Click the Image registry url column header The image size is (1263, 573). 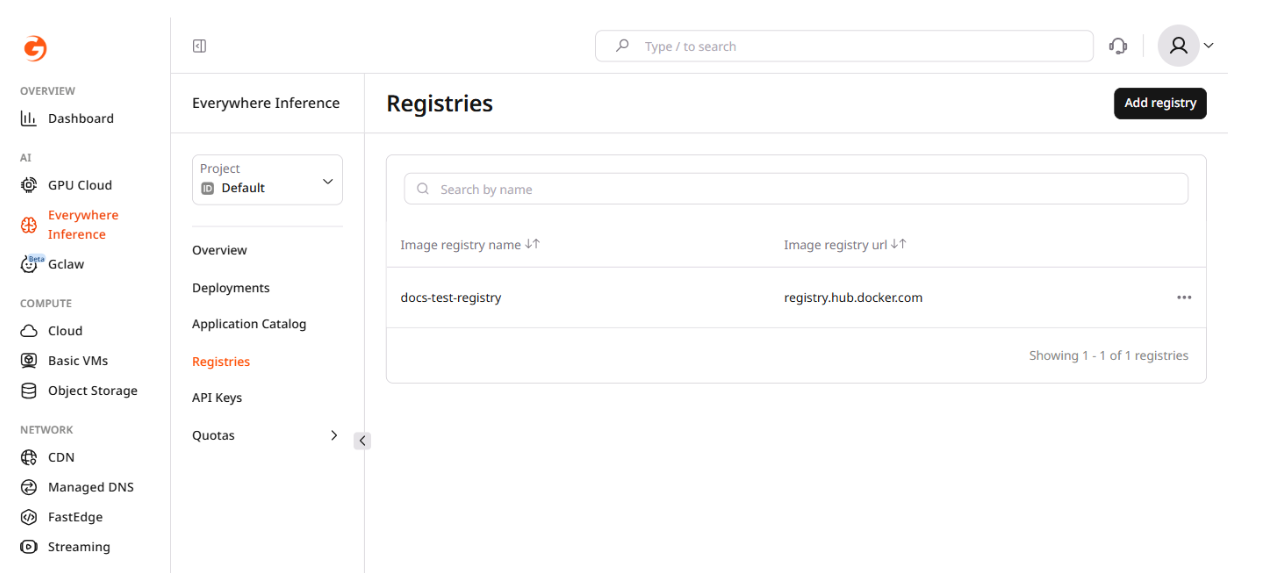835,244
